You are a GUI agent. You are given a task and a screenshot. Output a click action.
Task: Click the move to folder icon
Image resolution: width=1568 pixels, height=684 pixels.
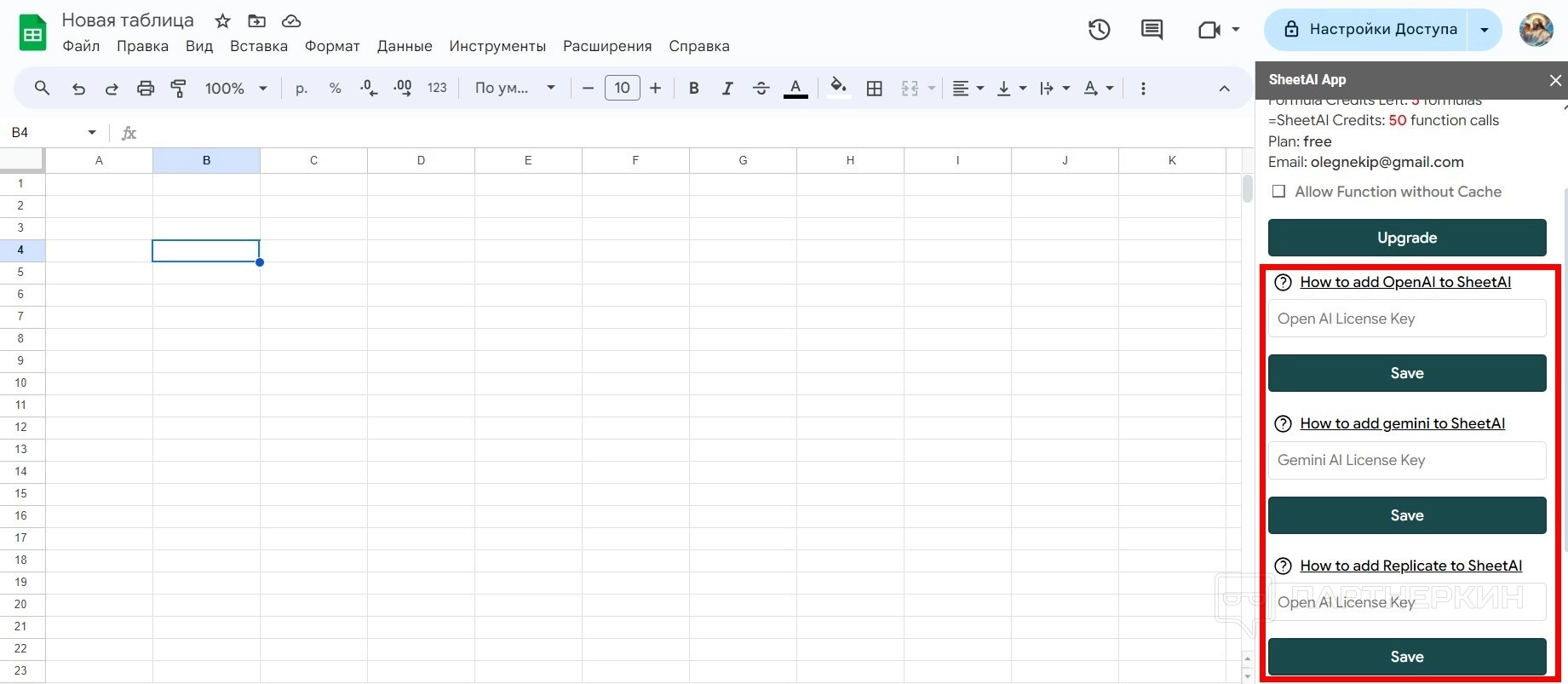click(x=256, y=20)
